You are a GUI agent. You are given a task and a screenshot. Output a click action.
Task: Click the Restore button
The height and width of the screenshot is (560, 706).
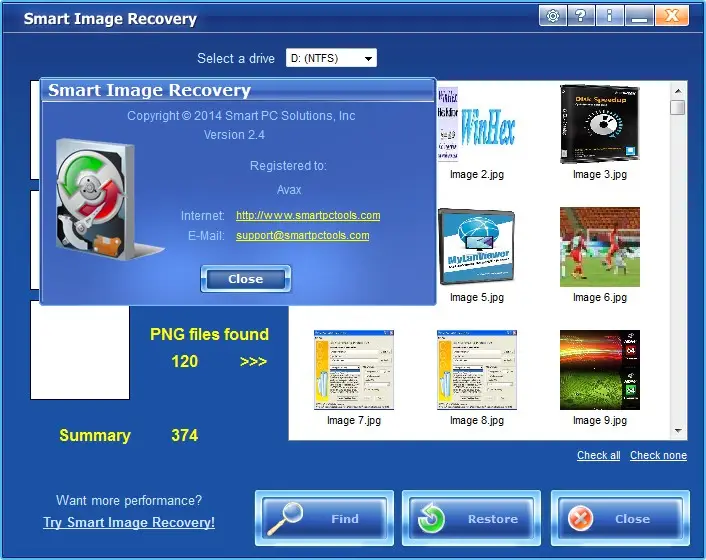(471, 518)
